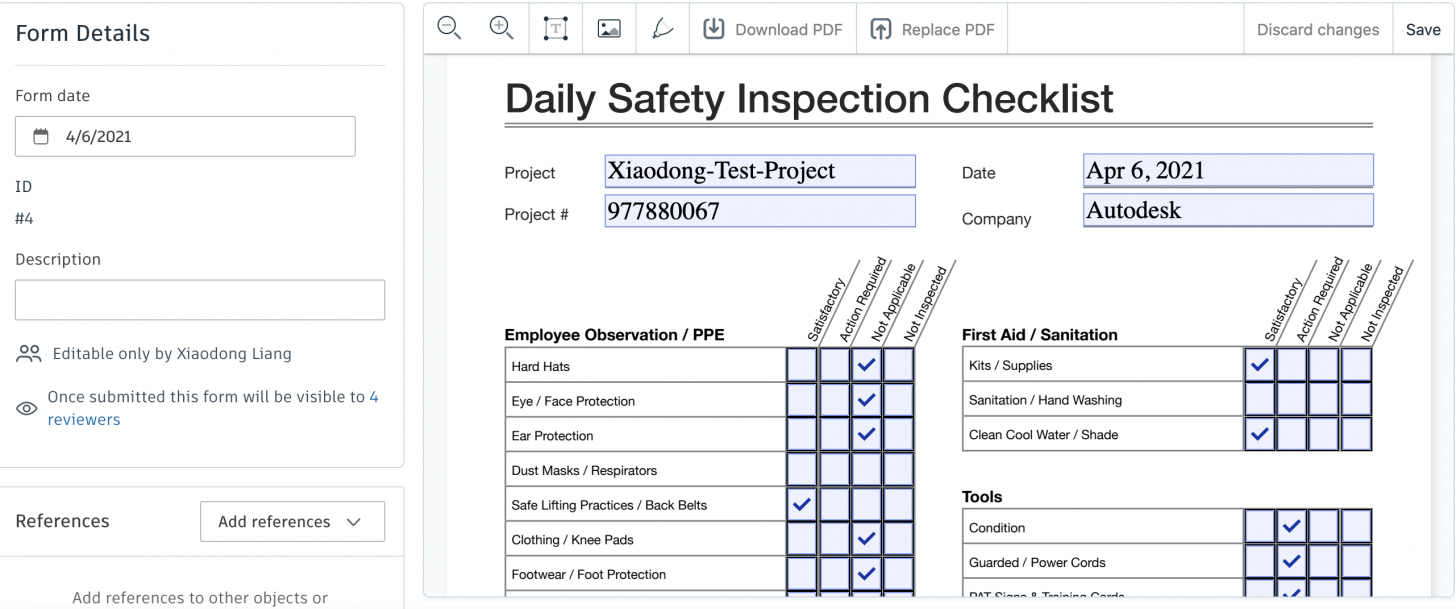Select the signature pen tool icon

pyautogui.click(x=662, y=29)
